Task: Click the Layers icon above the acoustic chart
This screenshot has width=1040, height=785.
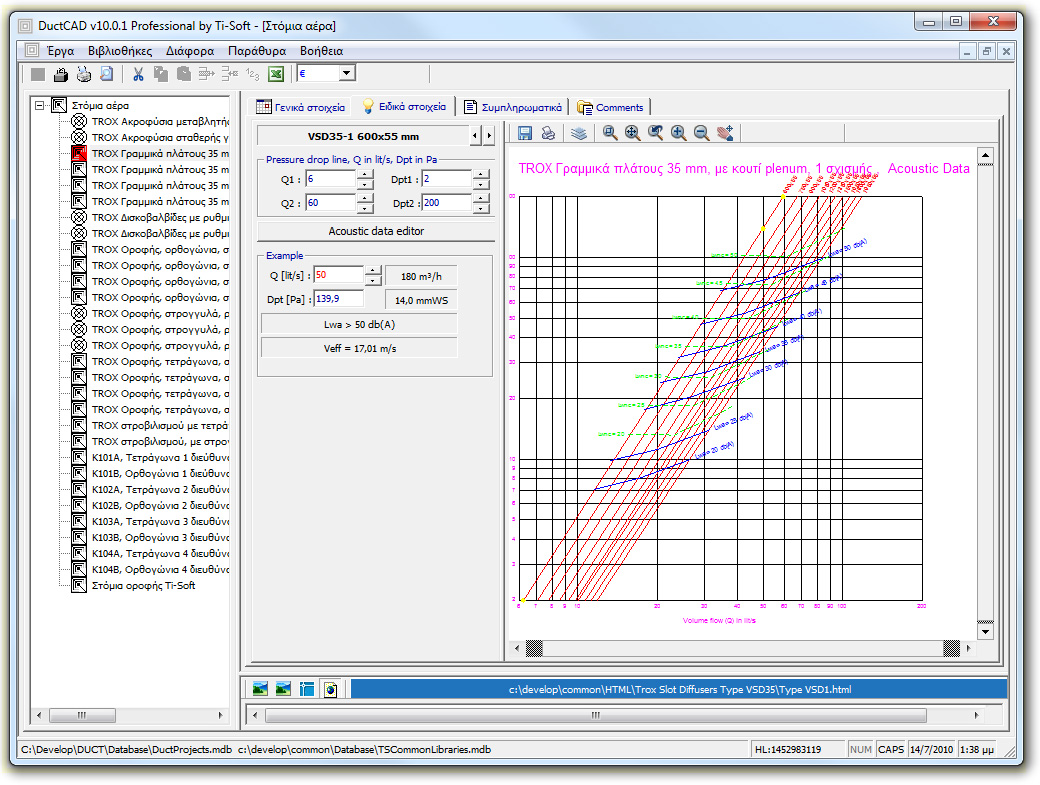Action: 580,132
